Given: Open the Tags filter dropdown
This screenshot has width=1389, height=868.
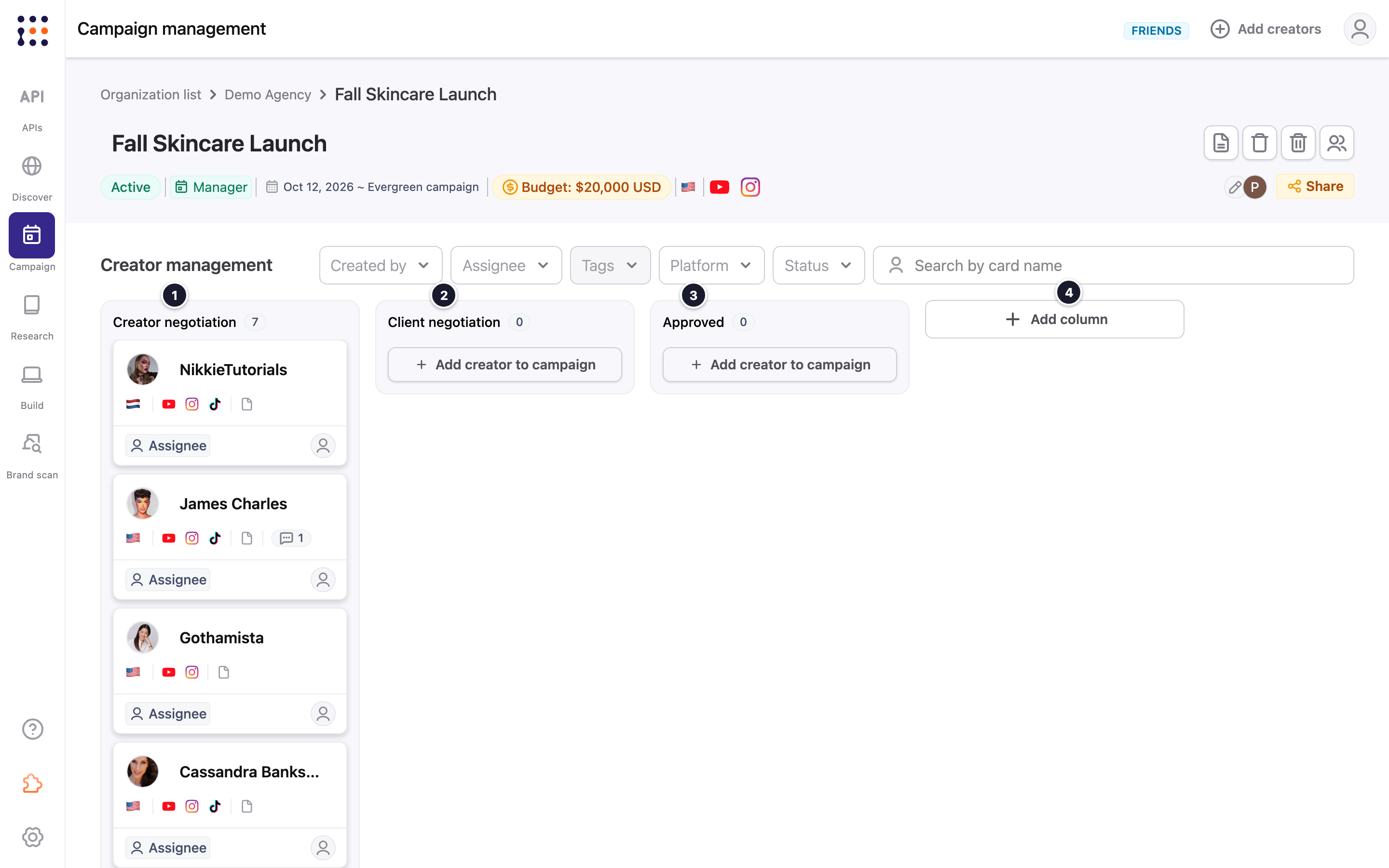Looking at the screenshot, I should [x=610, y=265].
